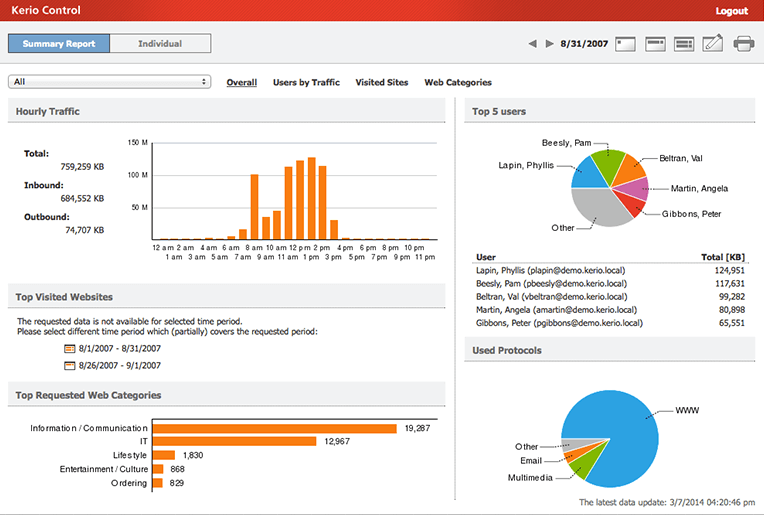The width and height of the screenshot is (764, 515).
Task: Log out using the Logout link
Action: pyautogui.click(x=731, y=11)
